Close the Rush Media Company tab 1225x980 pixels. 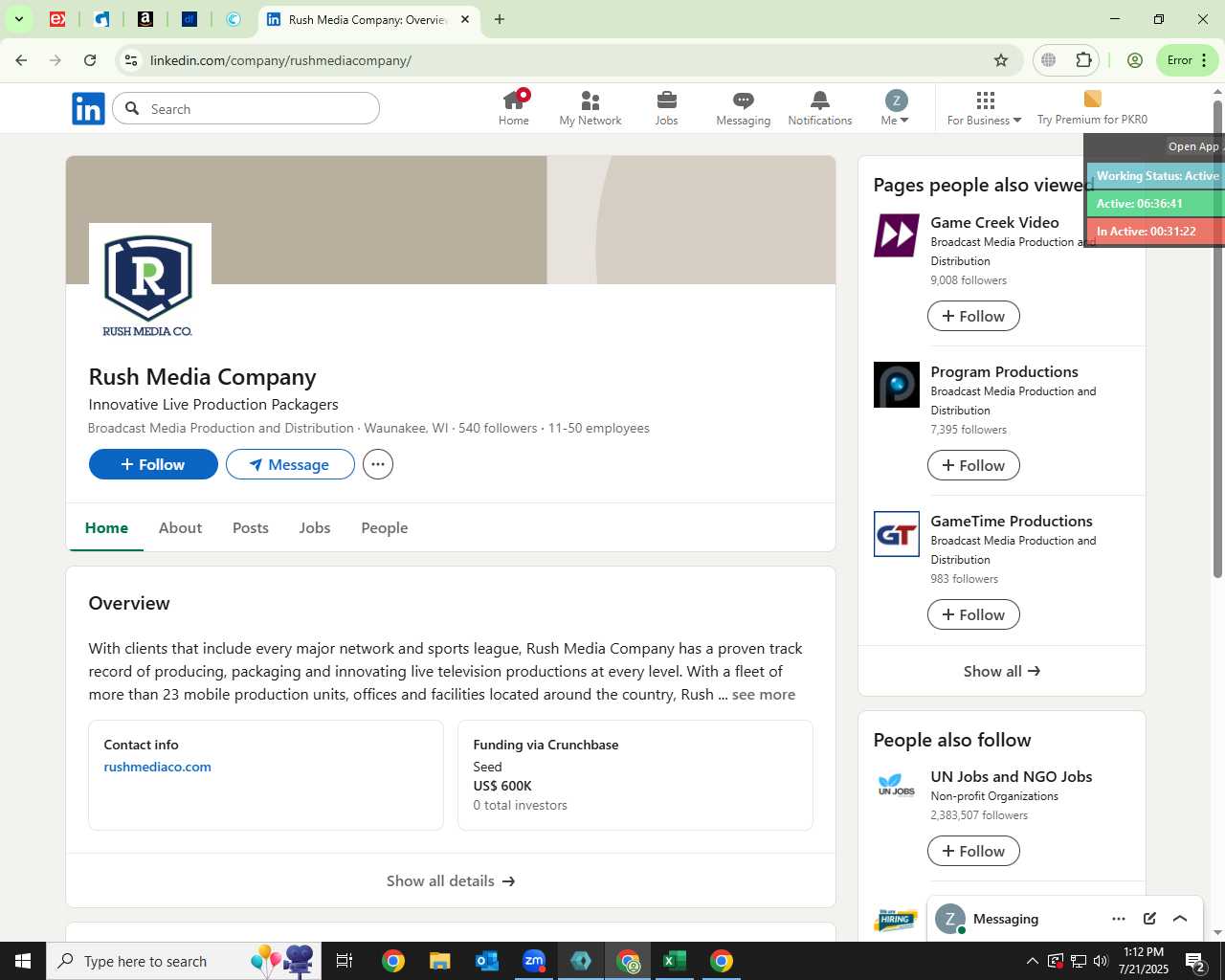465,19
